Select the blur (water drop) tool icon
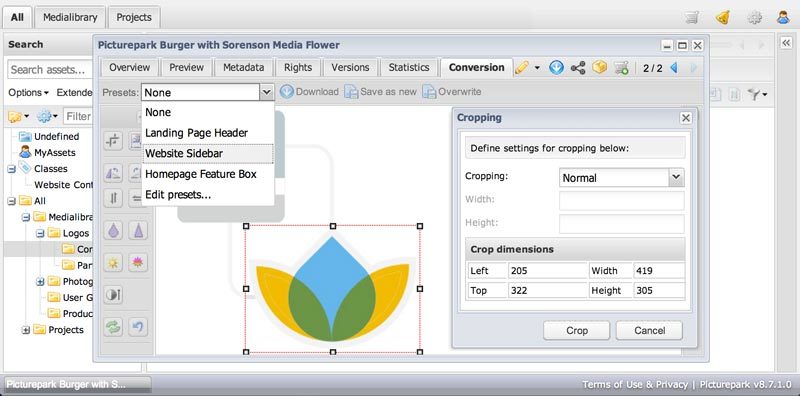Viewport: 800px width, 396px height. (x=113, y=230)
